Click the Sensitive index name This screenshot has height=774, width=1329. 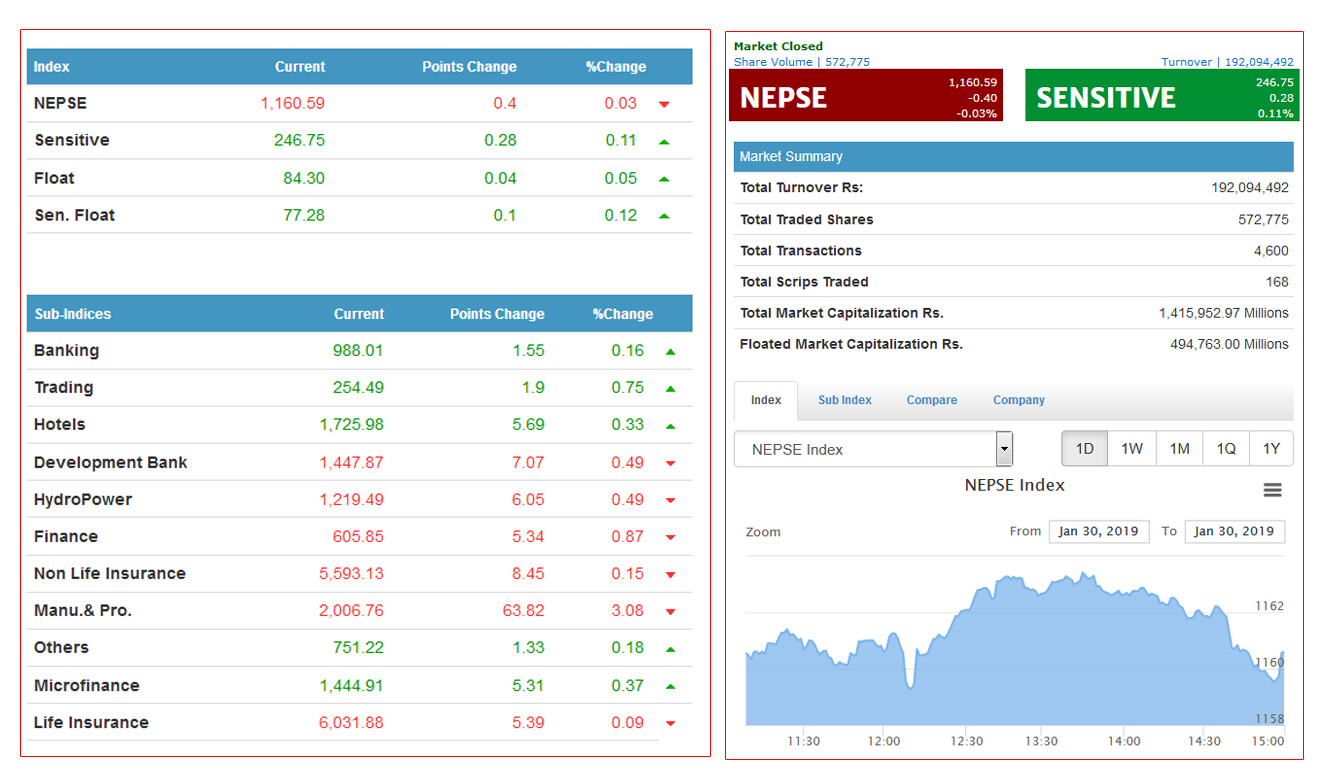[72, 140]
